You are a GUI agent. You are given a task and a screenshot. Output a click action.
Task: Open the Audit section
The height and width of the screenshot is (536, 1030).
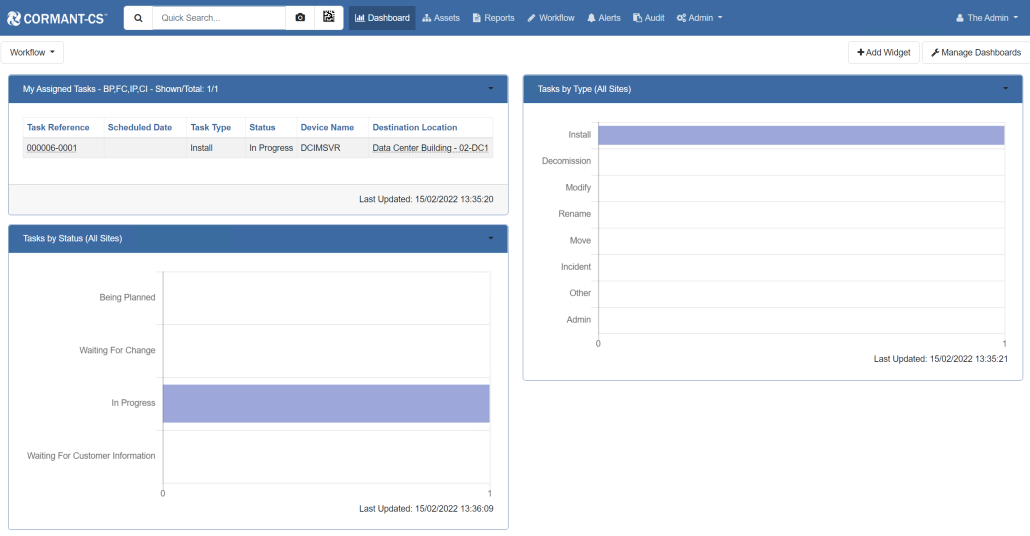coord(649,18)
